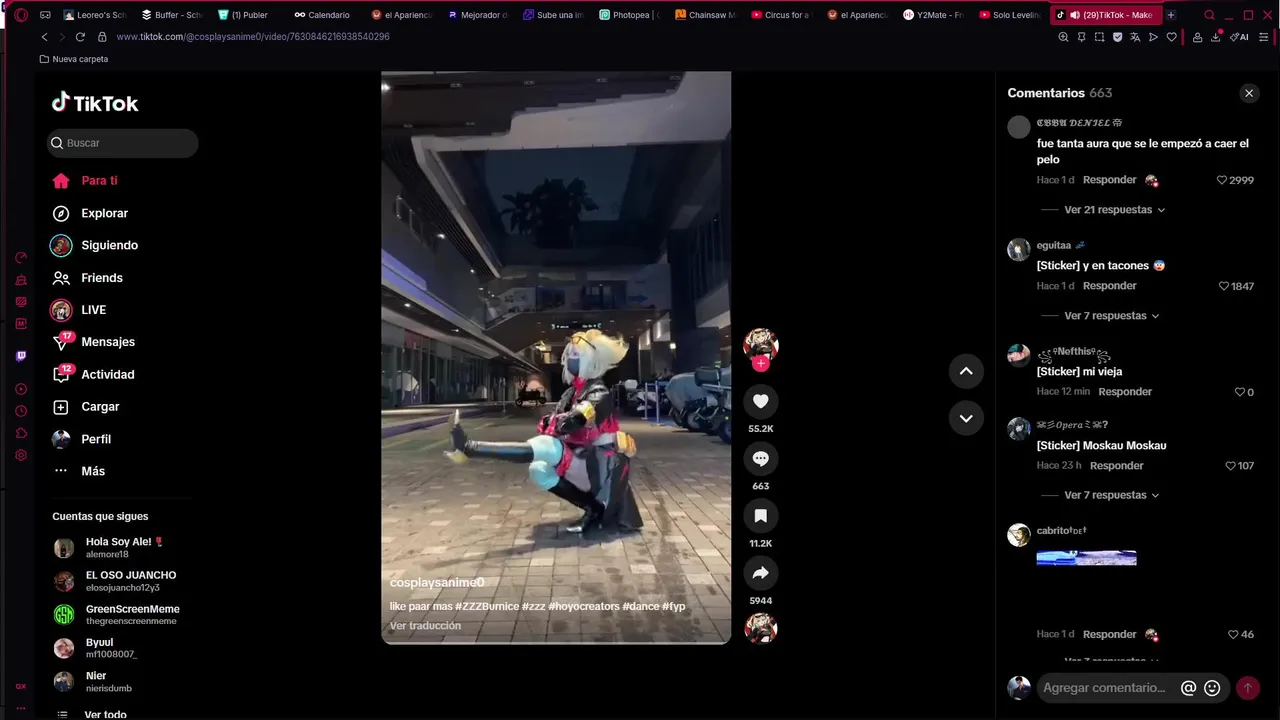1280x720 pixels.
Task: Open Explorar page
Action: [104, 213]
